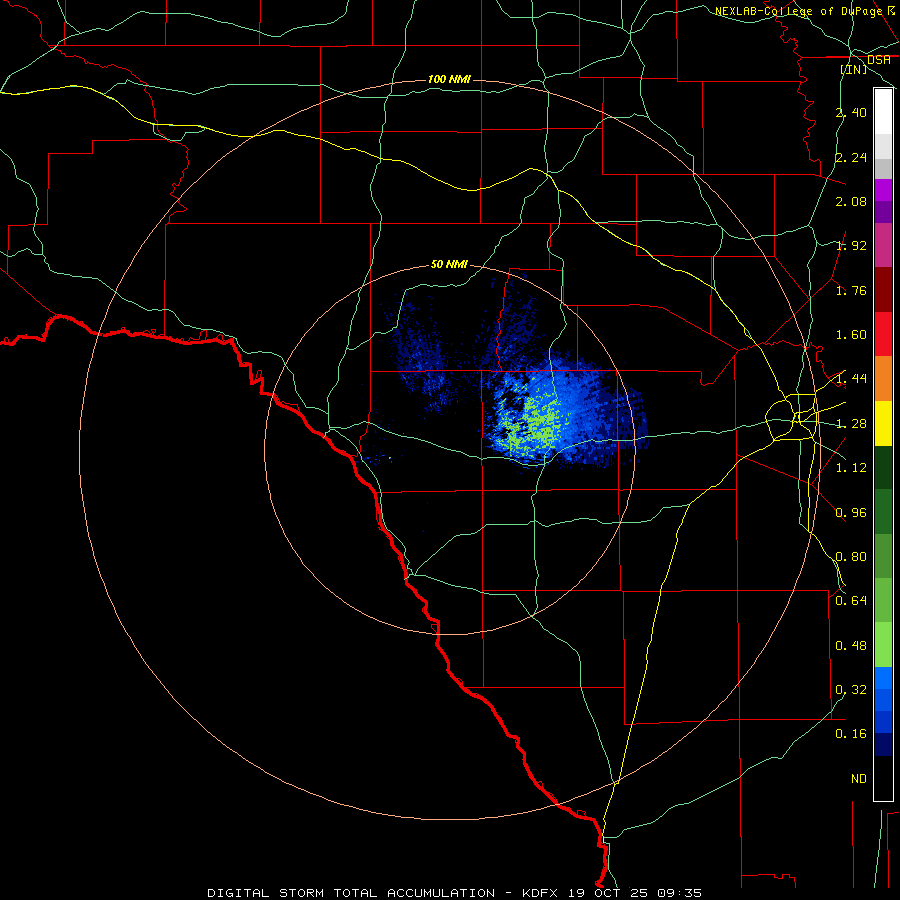Click the 0.96 legend value
This screenshot has height=900, width=900.
point(851,513)
